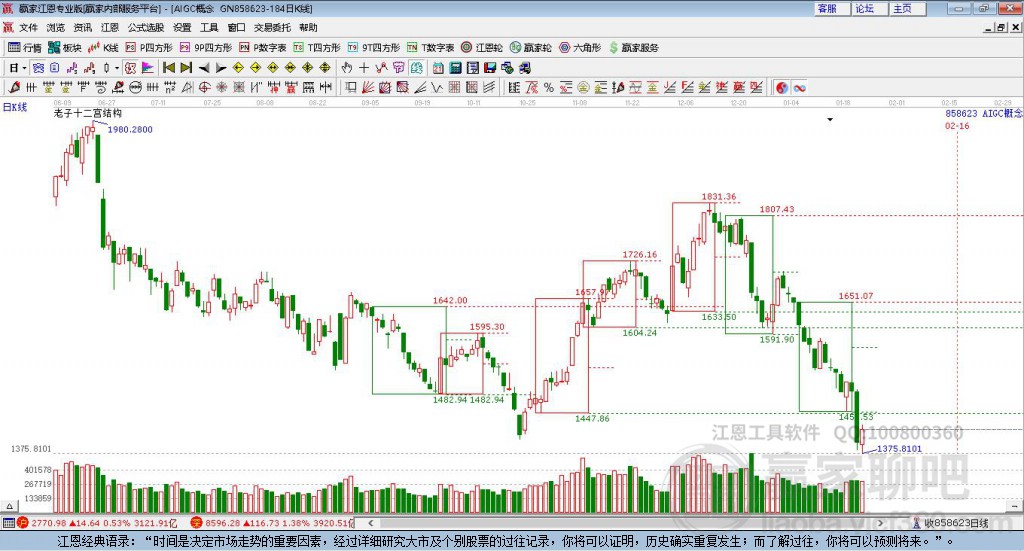Jump to first bar with green skip-back arrow
Screen dimensions: 1024x551
point(168,68)
